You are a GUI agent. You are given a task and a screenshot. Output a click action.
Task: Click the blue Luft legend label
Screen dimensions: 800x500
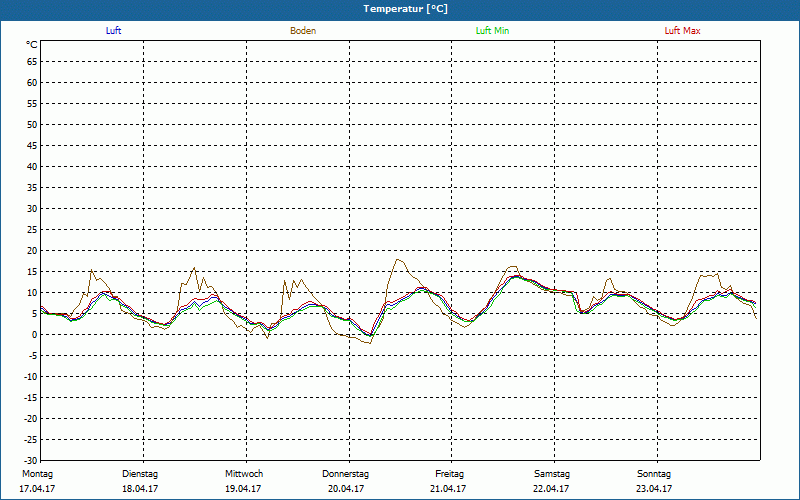click(x=113, y=31)
